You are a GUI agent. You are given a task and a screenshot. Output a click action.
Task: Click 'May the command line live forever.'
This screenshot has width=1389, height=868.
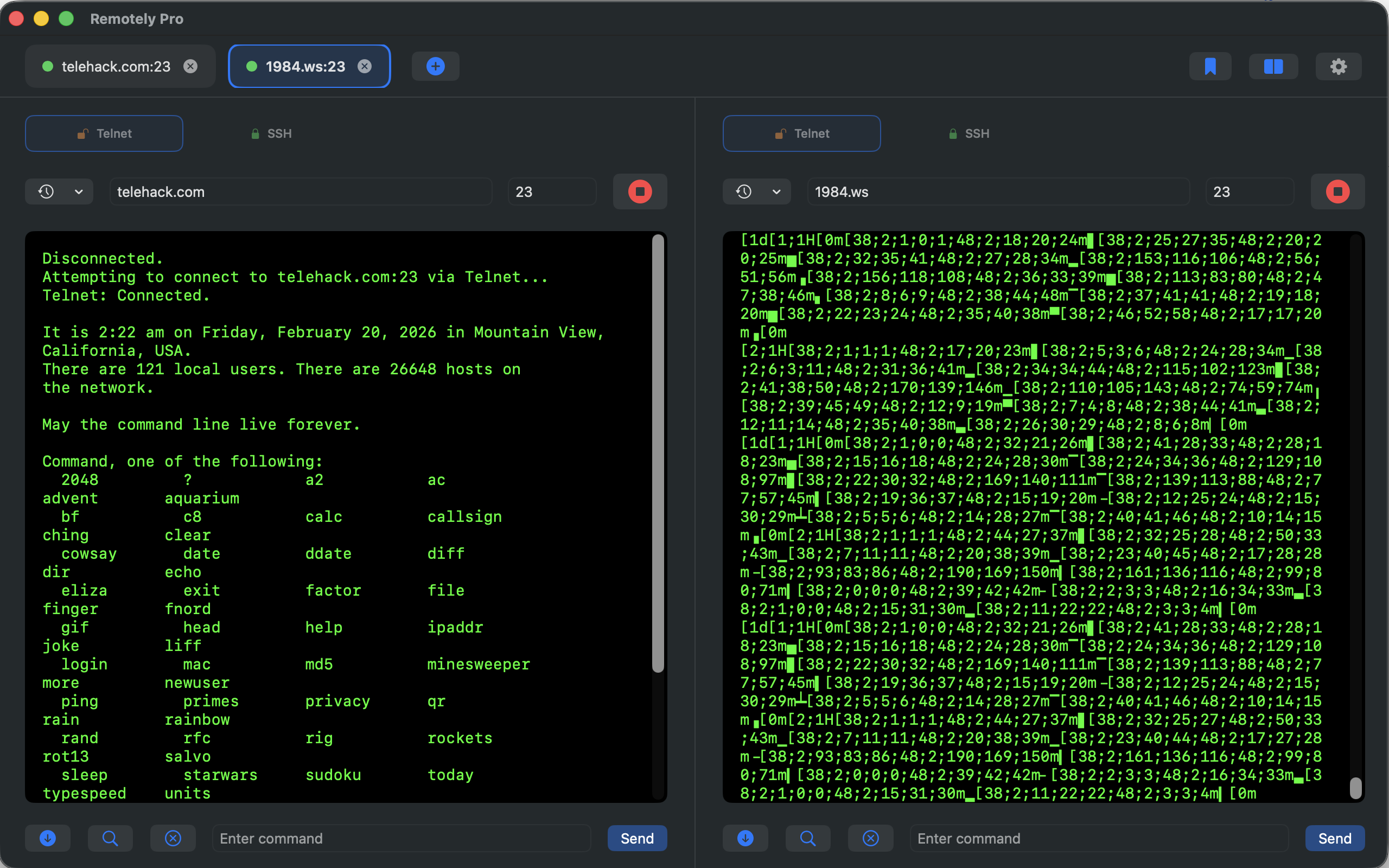click(x=201, y=425)
